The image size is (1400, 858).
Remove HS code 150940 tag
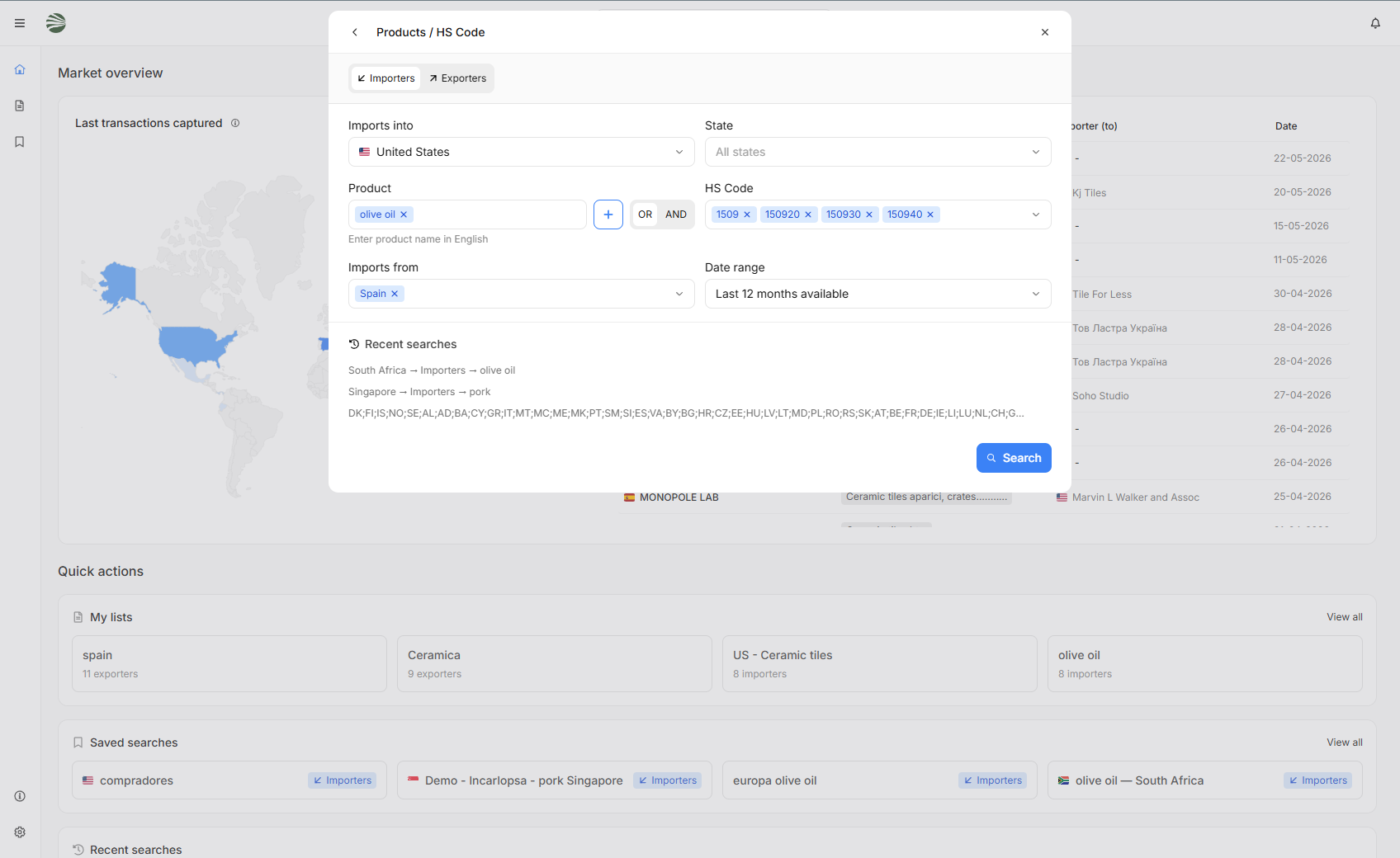930,214
